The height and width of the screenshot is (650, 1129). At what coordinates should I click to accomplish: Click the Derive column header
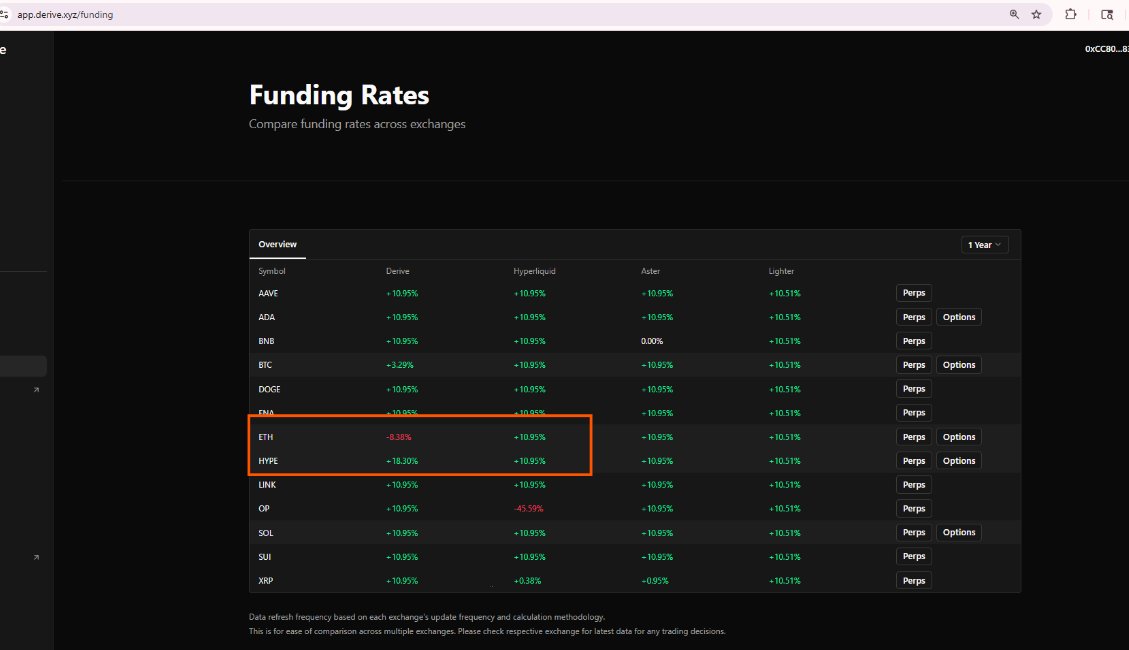click(397, 271)
